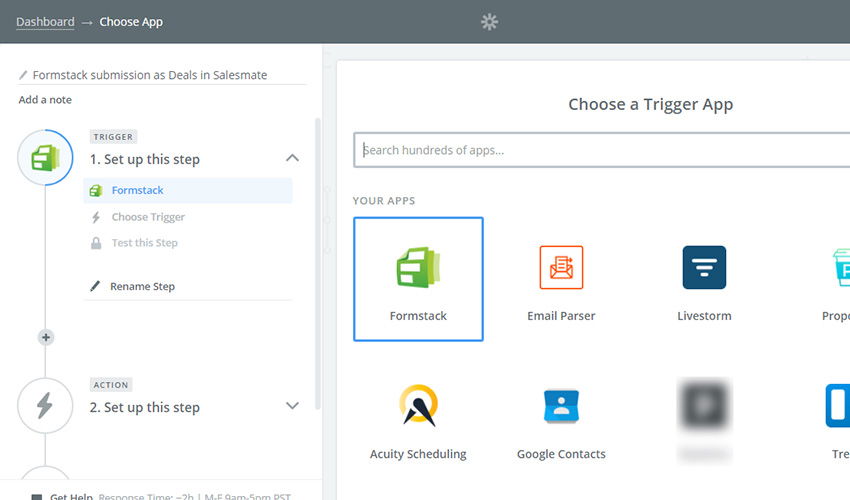The width and height of the screenshot is (850, 500).
Task: Go back via the Dashboard breadcrumb link
Action: tap(45, 22)
